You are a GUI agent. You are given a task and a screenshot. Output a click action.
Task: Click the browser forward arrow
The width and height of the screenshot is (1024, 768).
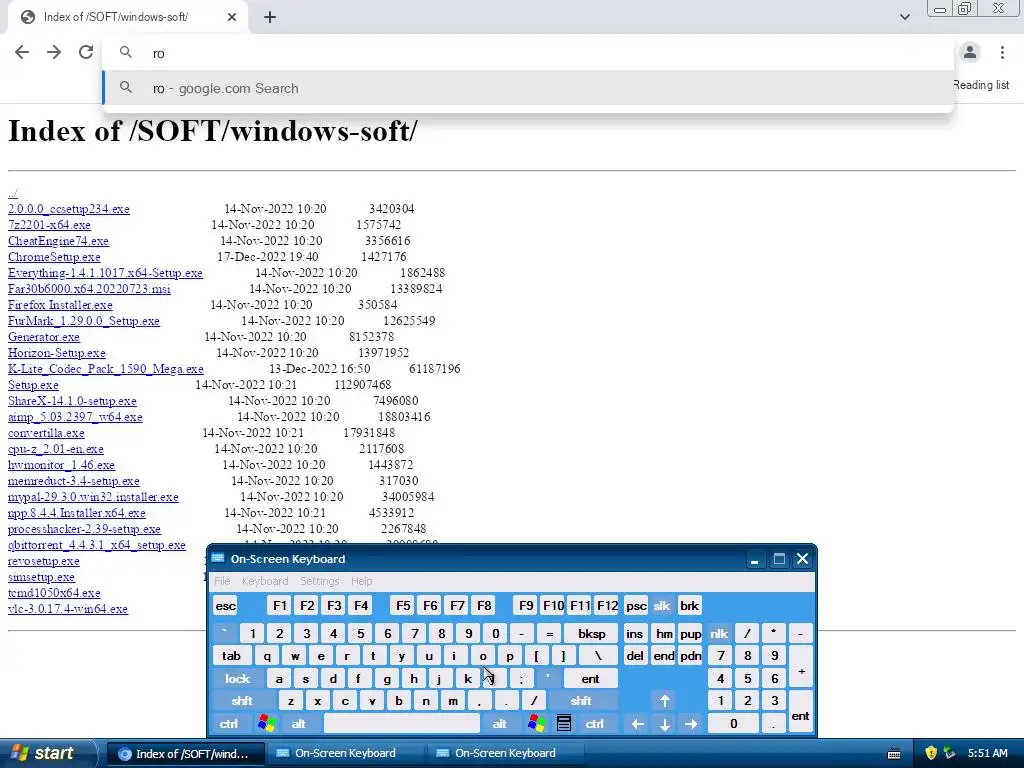pos(54,52)
